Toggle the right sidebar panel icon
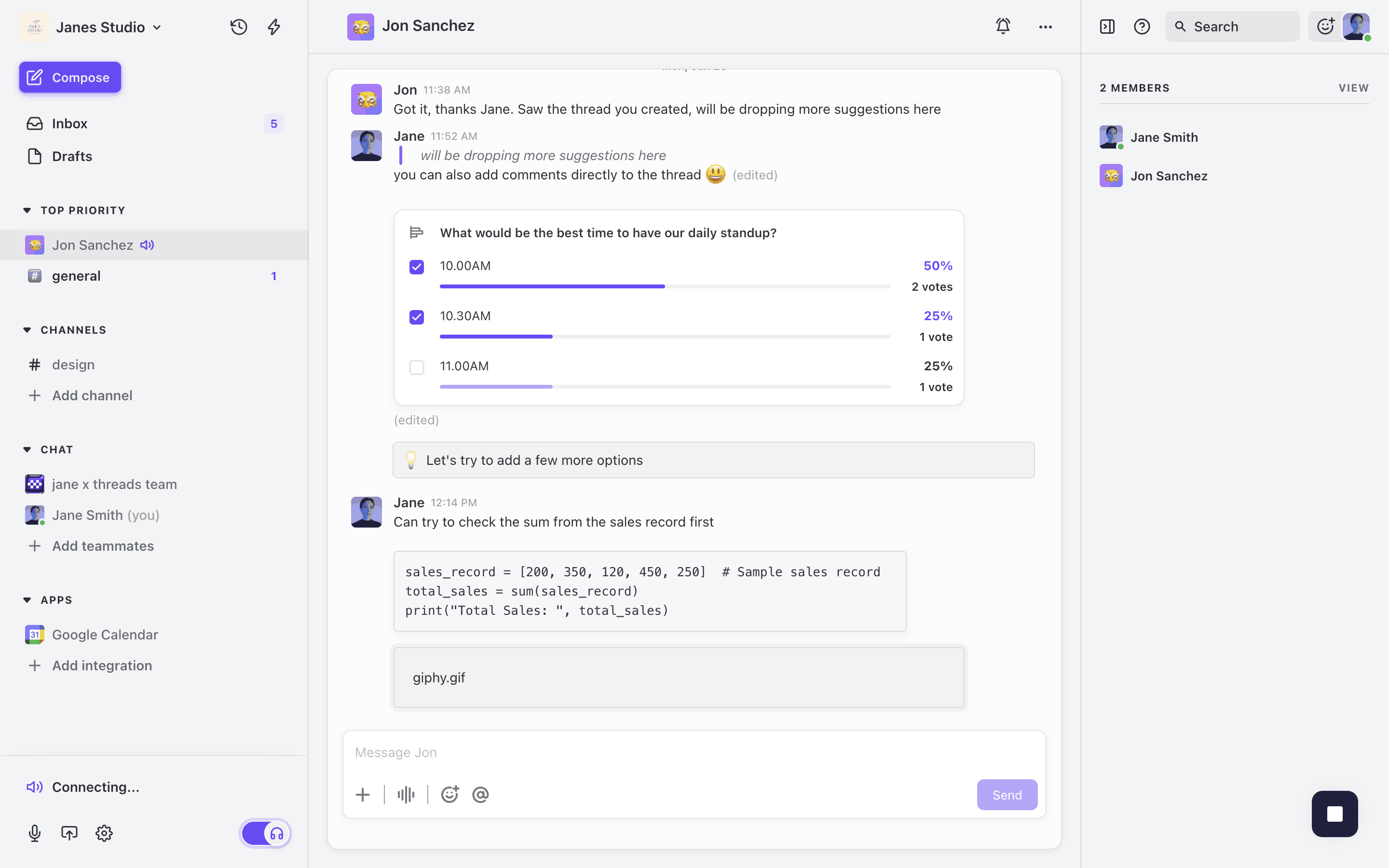The height and width of the screenshot is (868, 1389). [x=1106, y=27]
